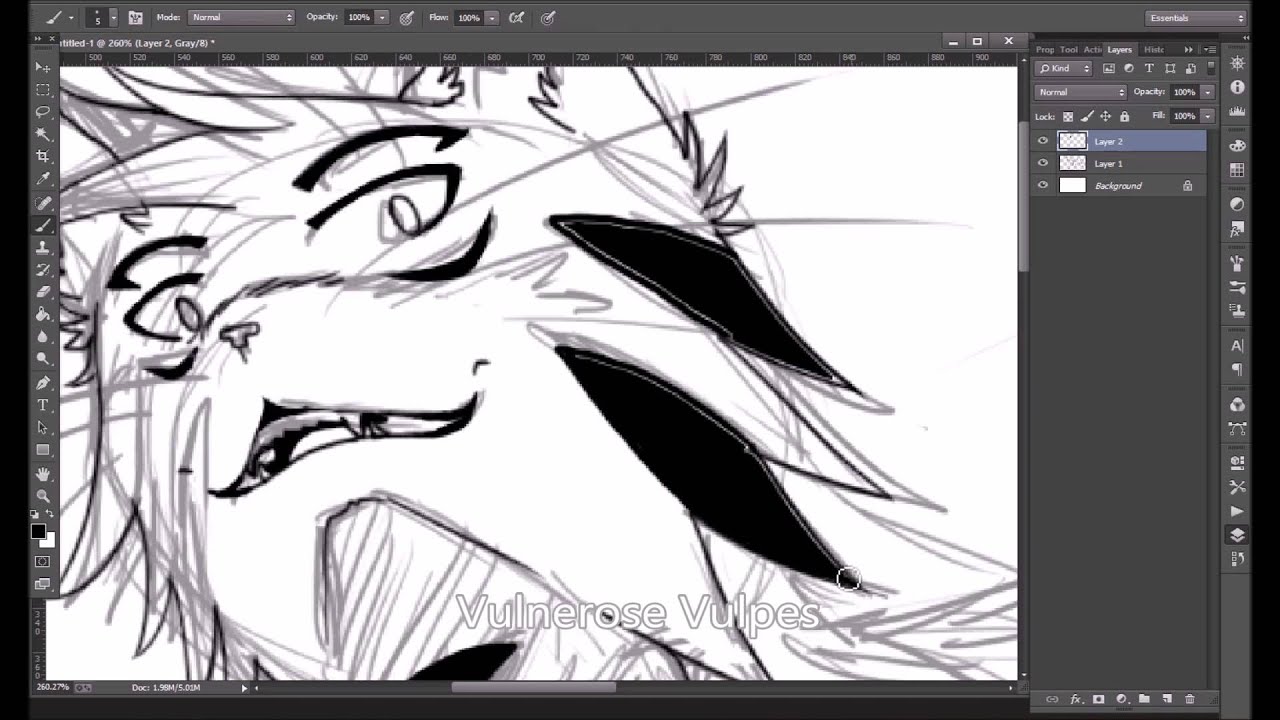
Task: Open the Kind filter dropdown
Action: (x=1065, y=68)
